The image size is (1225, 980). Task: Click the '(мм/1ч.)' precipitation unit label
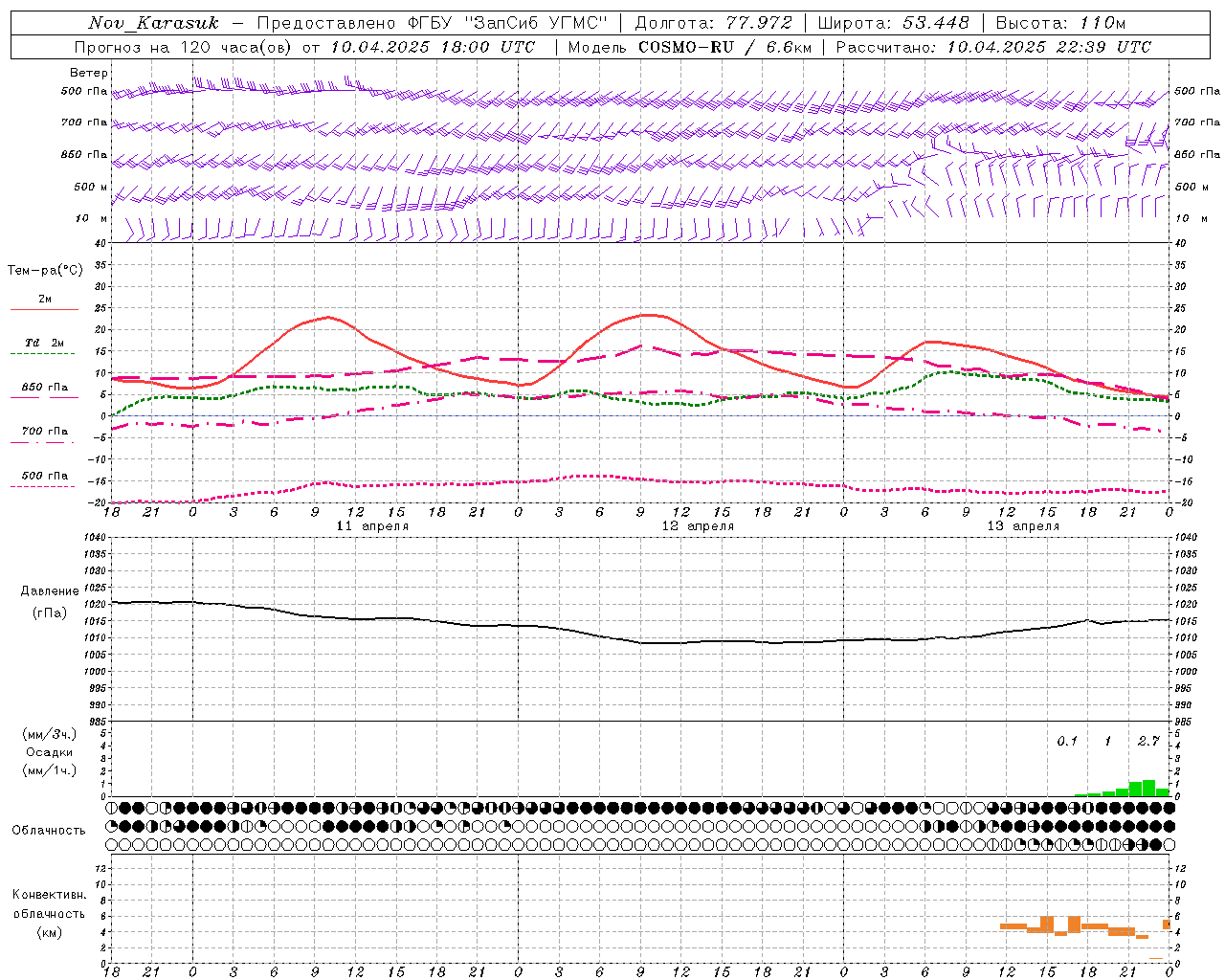49,770
